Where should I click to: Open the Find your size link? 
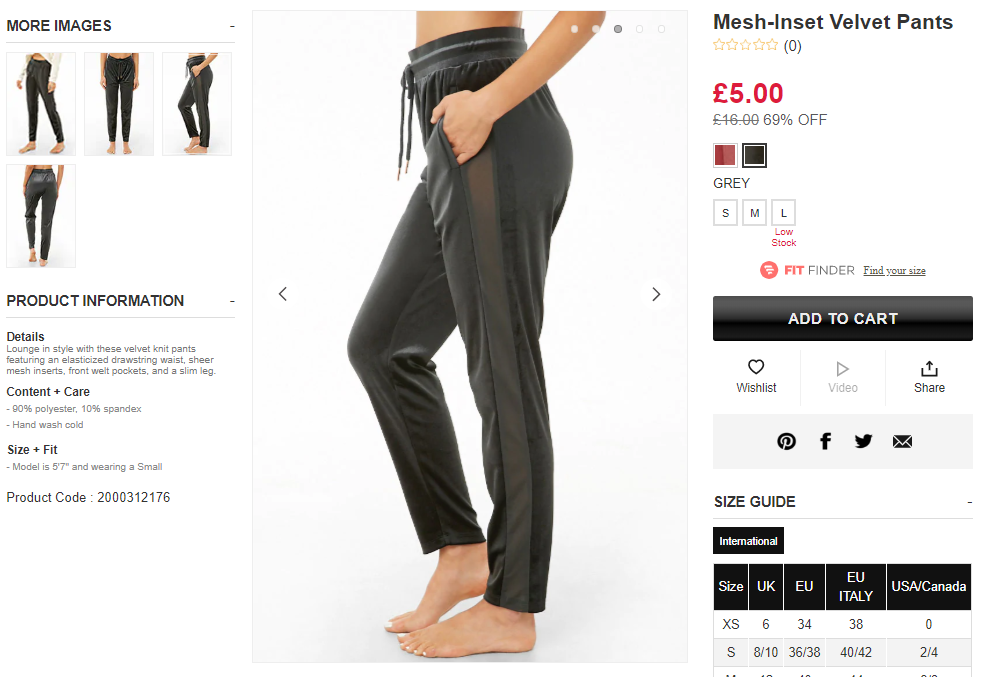tap(894, 270)
